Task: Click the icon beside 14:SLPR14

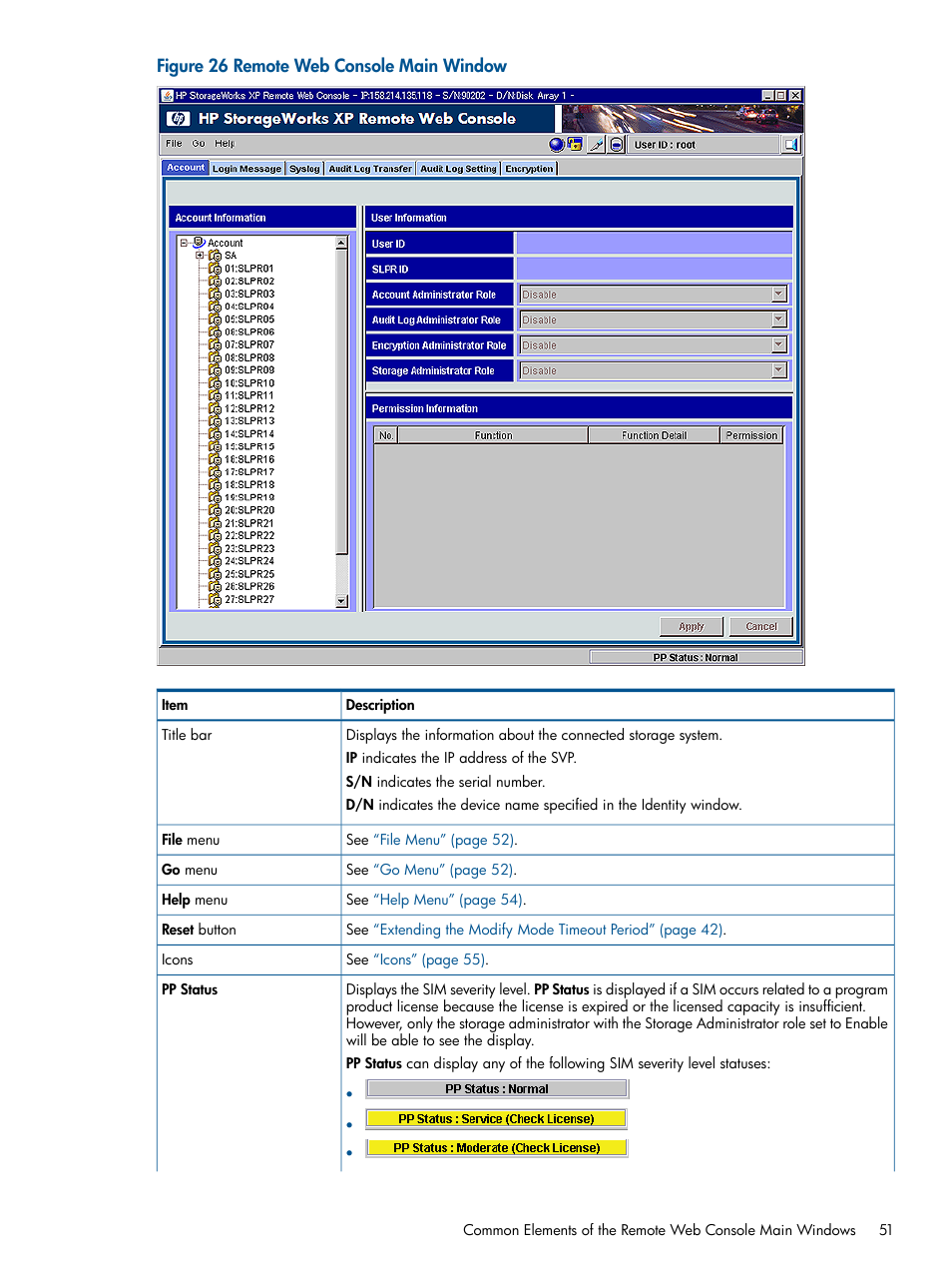Action: tap(215, 434)
